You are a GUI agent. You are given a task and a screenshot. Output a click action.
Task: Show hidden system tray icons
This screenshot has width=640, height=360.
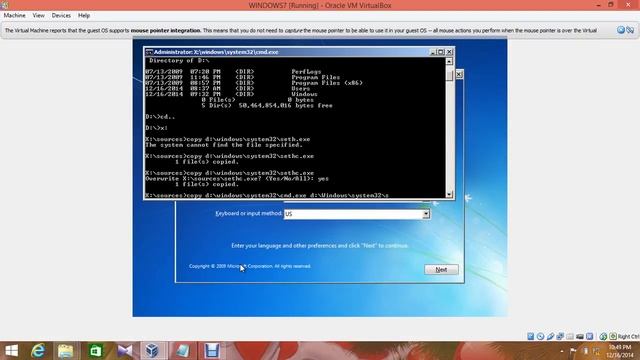[562, 351]
